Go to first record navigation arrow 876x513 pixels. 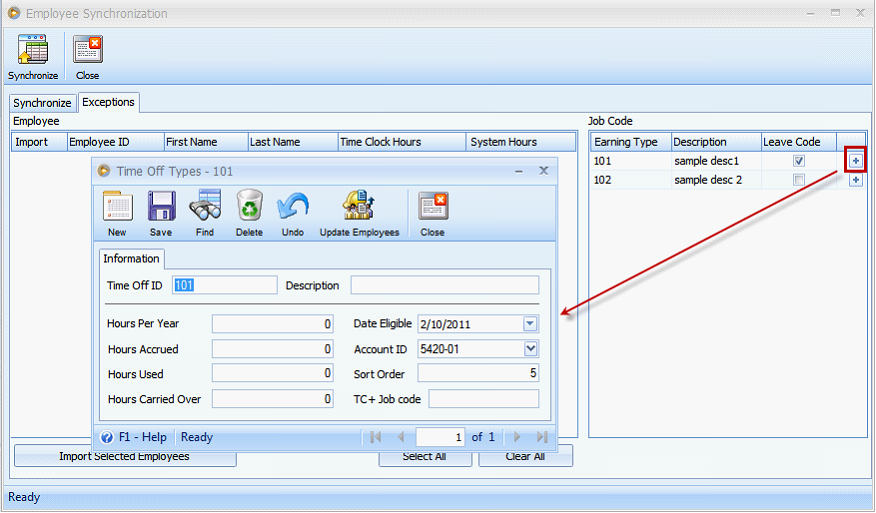click(375, 437)
